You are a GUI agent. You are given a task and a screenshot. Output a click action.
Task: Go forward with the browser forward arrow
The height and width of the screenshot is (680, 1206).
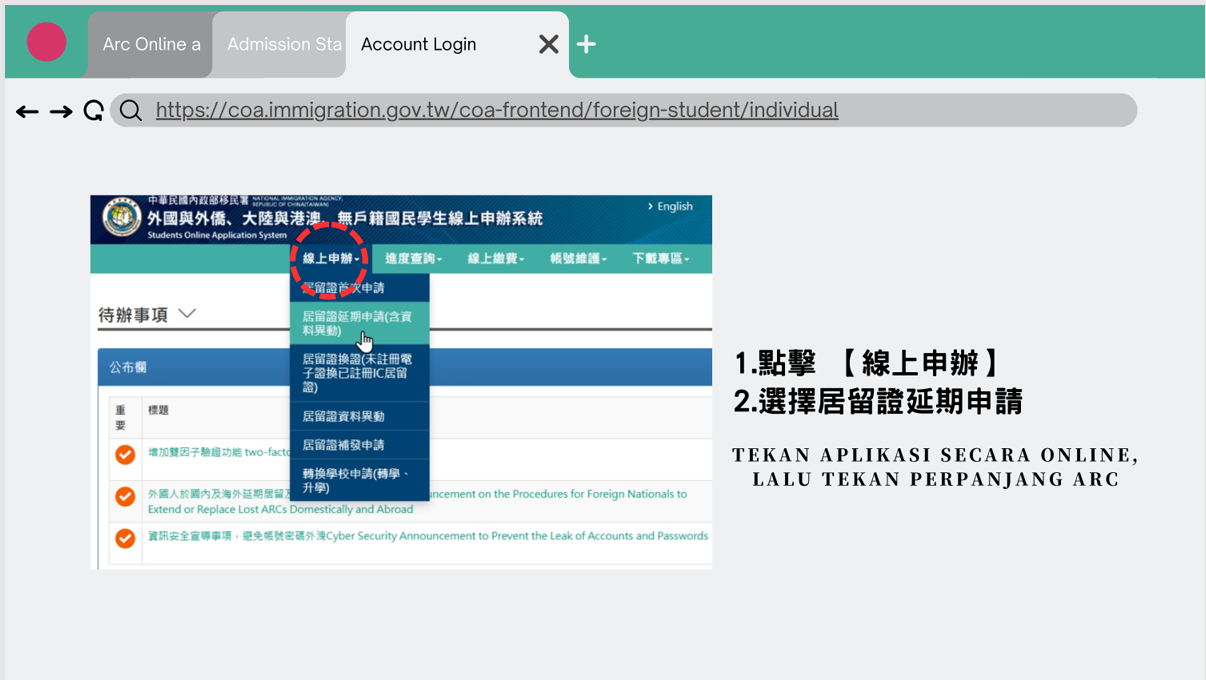(61, 110)
